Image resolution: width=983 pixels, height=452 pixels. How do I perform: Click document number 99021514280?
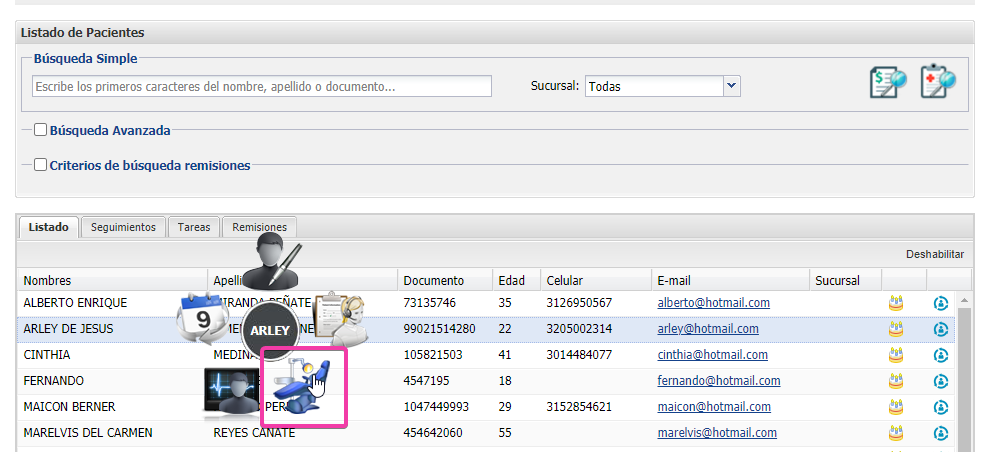(439, 328)
